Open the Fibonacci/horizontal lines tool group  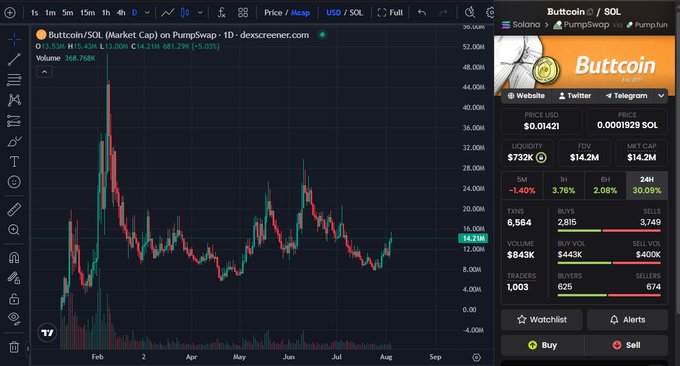click(x=14, y=80)
